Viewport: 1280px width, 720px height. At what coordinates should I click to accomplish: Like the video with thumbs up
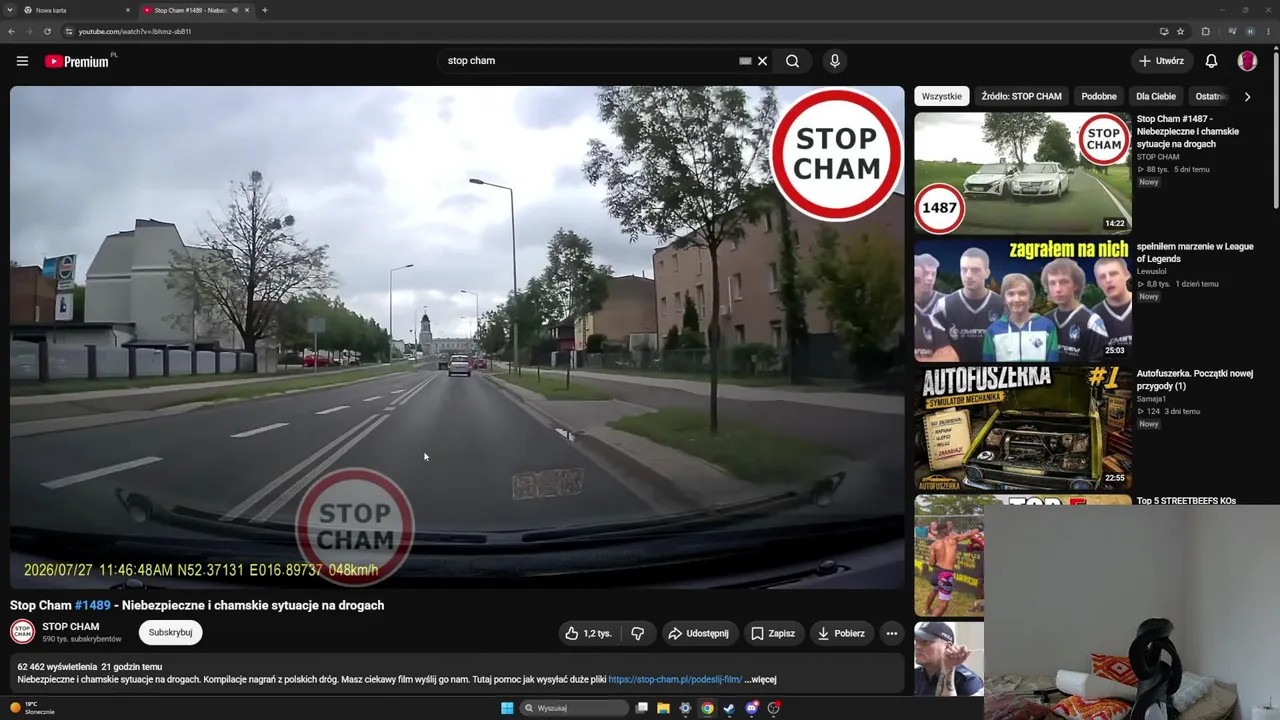588,633
